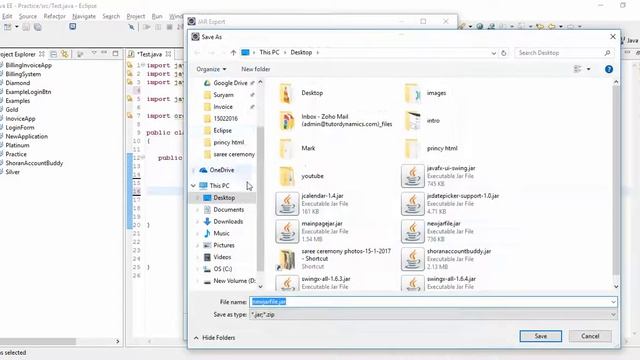
Task: Click the Save button
Action: [540, 336]
